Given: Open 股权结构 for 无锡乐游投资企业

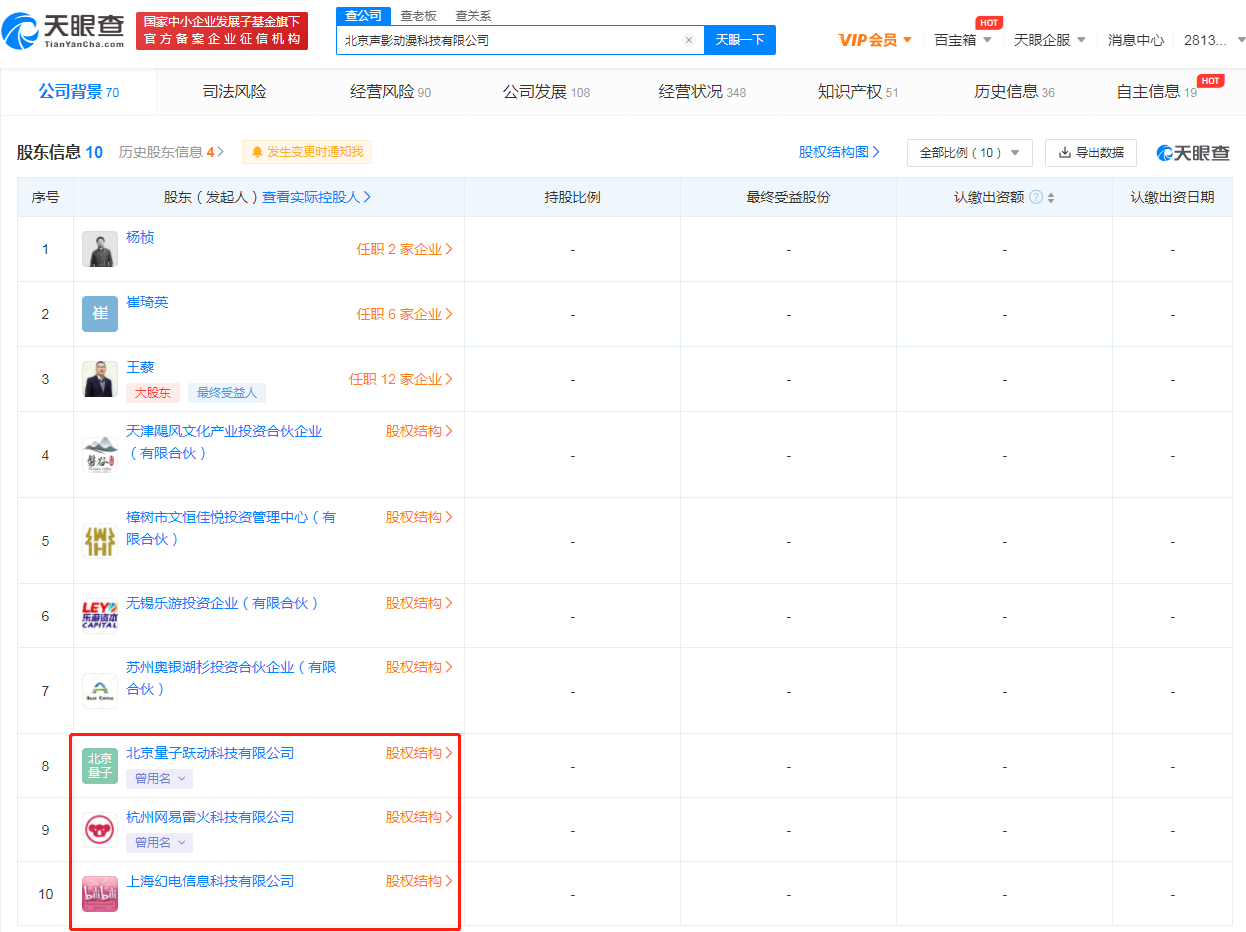Looking at the screenshot, I should (420, 603).
